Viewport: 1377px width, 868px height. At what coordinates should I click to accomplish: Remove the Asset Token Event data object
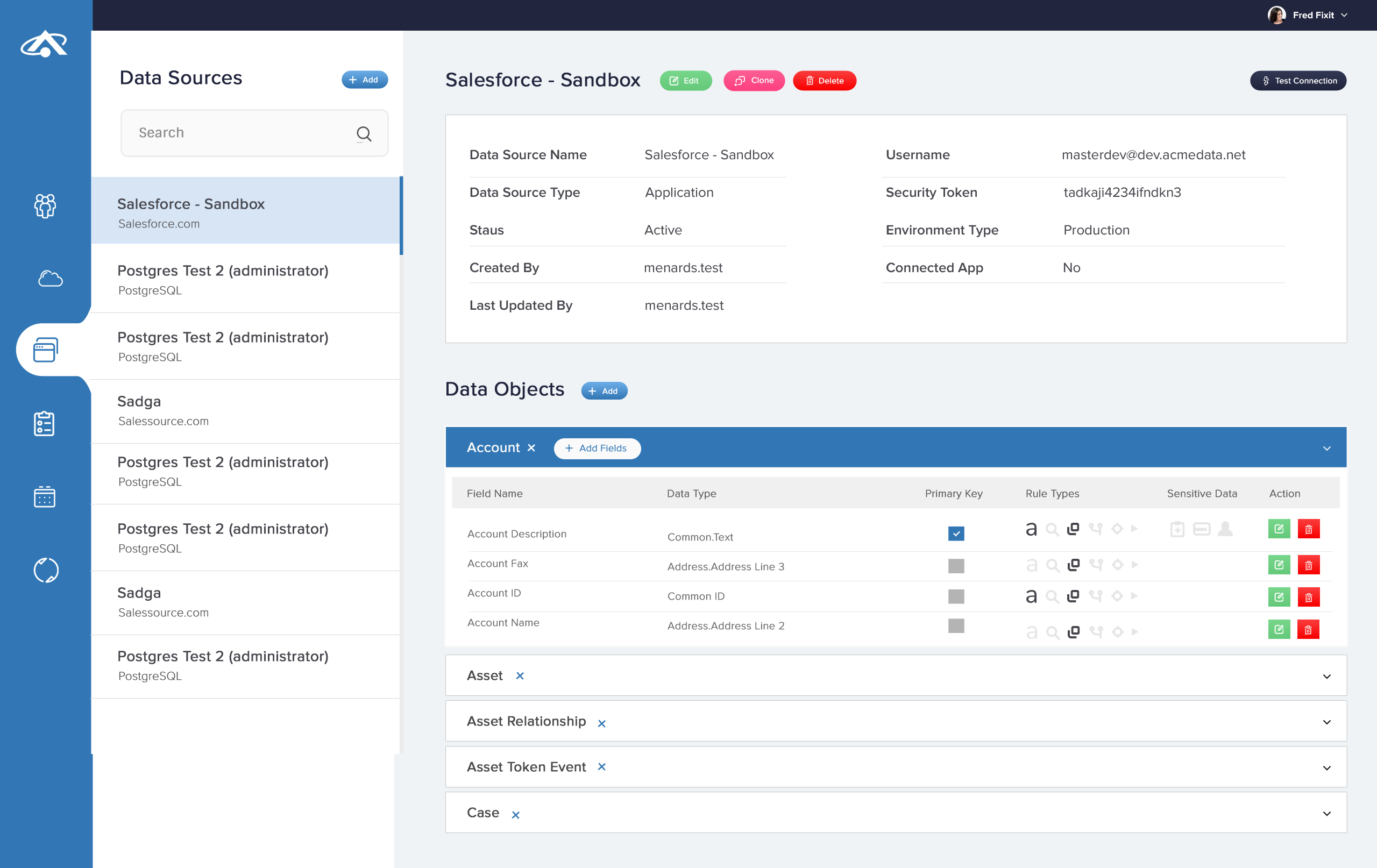coord(601,767)
